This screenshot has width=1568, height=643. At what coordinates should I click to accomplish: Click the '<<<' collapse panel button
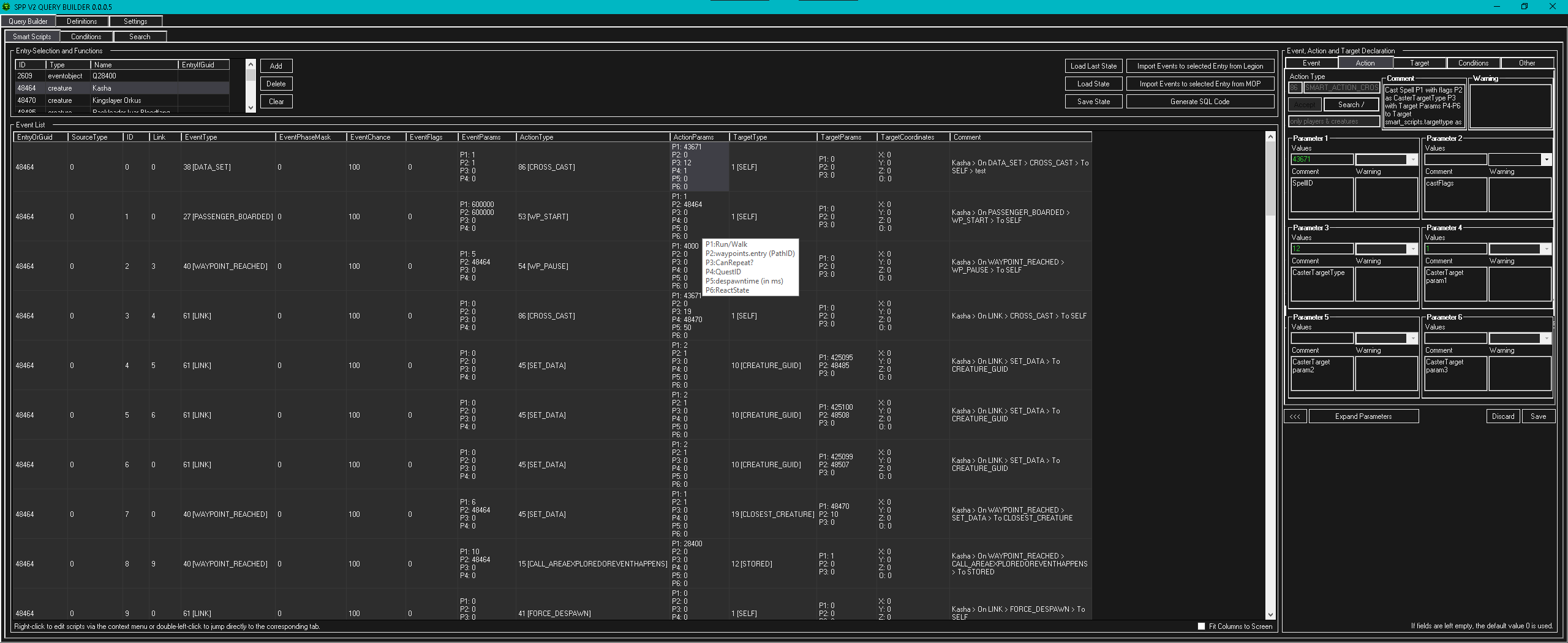pyautogui.click(x=1295, y=416)
